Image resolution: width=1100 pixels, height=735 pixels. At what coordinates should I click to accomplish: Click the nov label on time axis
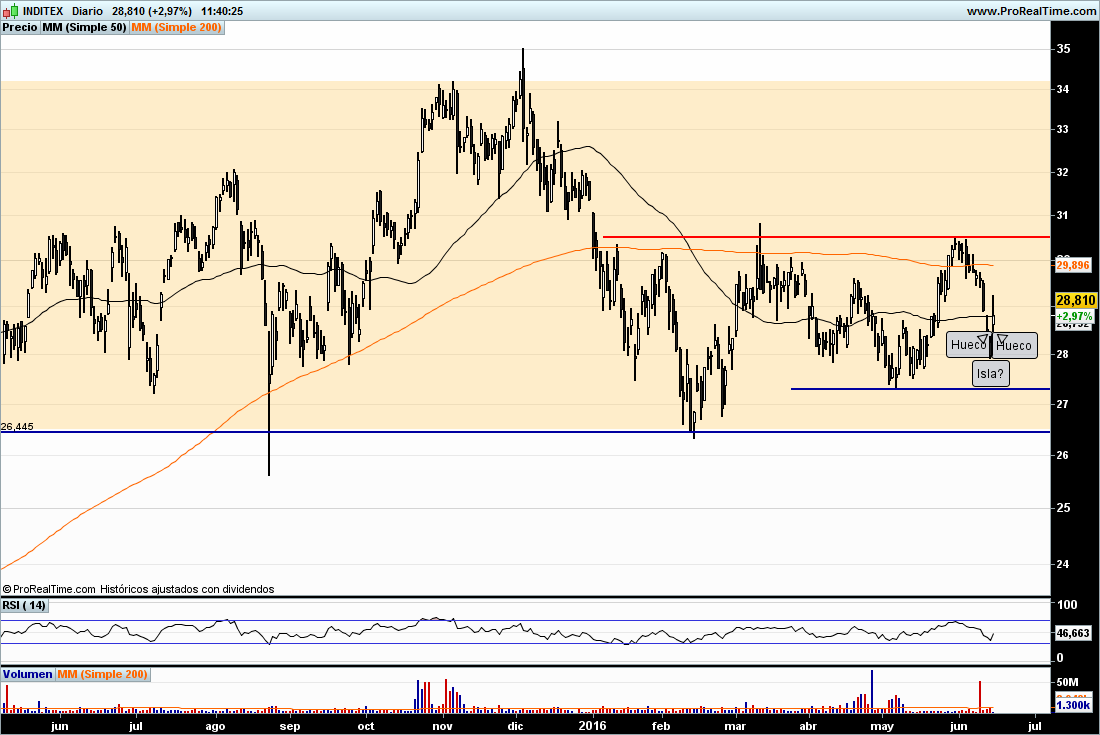(x=442, y=726)
